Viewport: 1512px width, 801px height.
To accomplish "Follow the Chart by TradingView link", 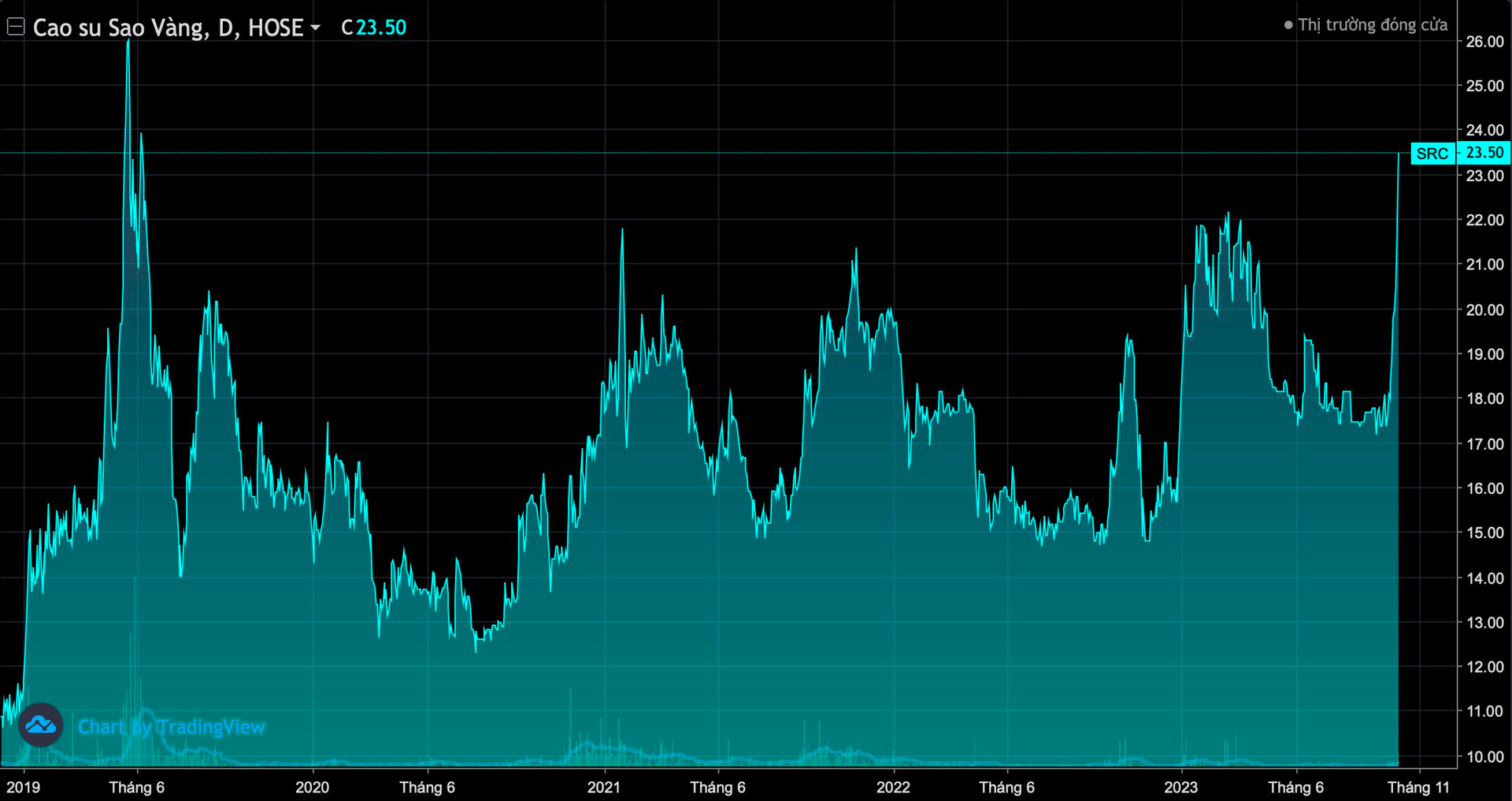I will (172, 726).
